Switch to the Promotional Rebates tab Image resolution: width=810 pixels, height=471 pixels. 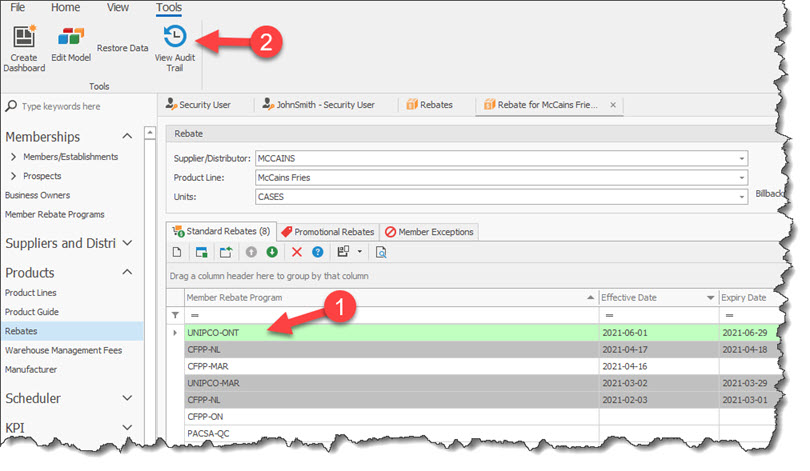click(326, 231)
